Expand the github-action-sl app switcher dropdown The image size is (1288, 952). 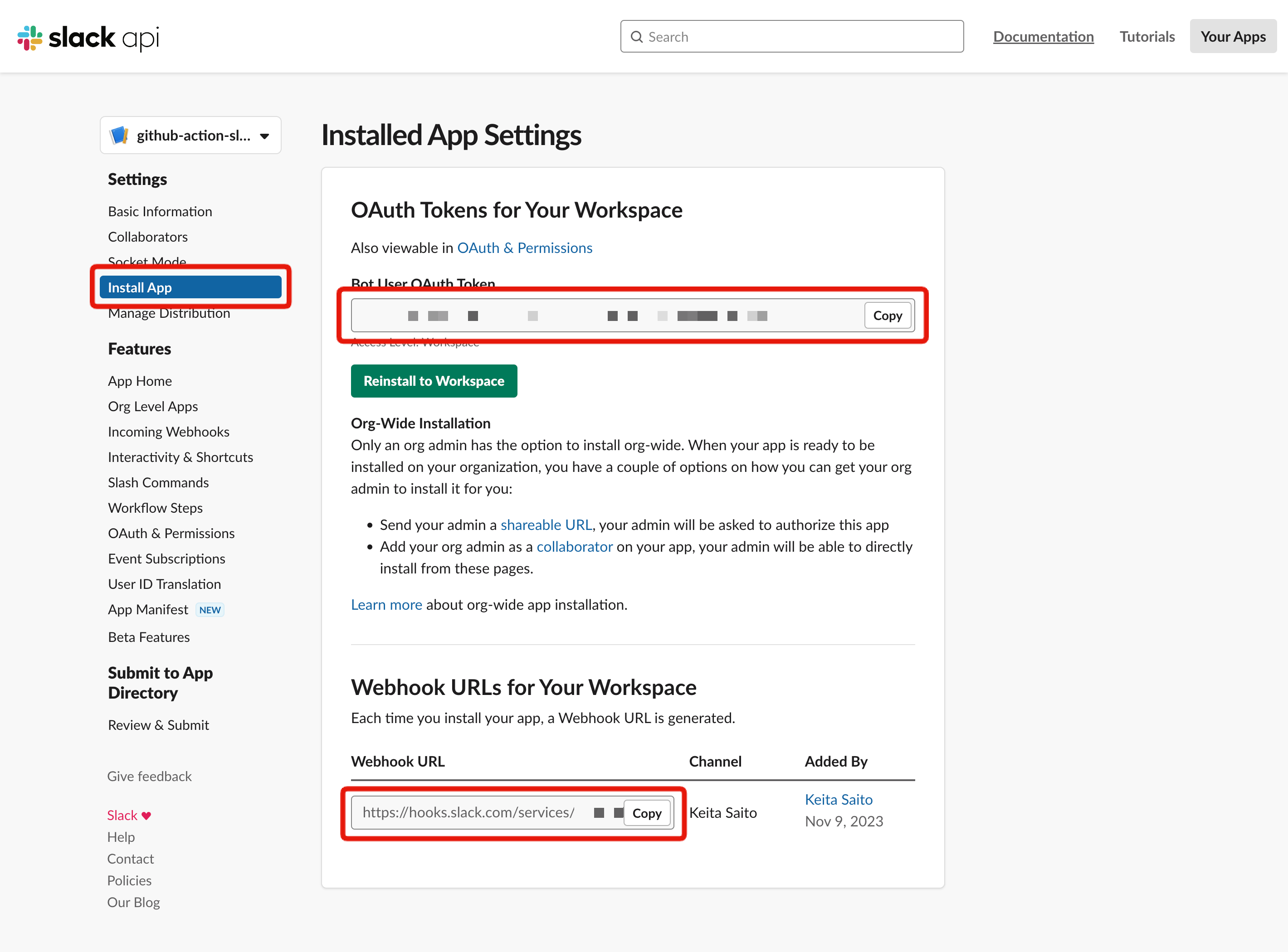pos(265,136)
